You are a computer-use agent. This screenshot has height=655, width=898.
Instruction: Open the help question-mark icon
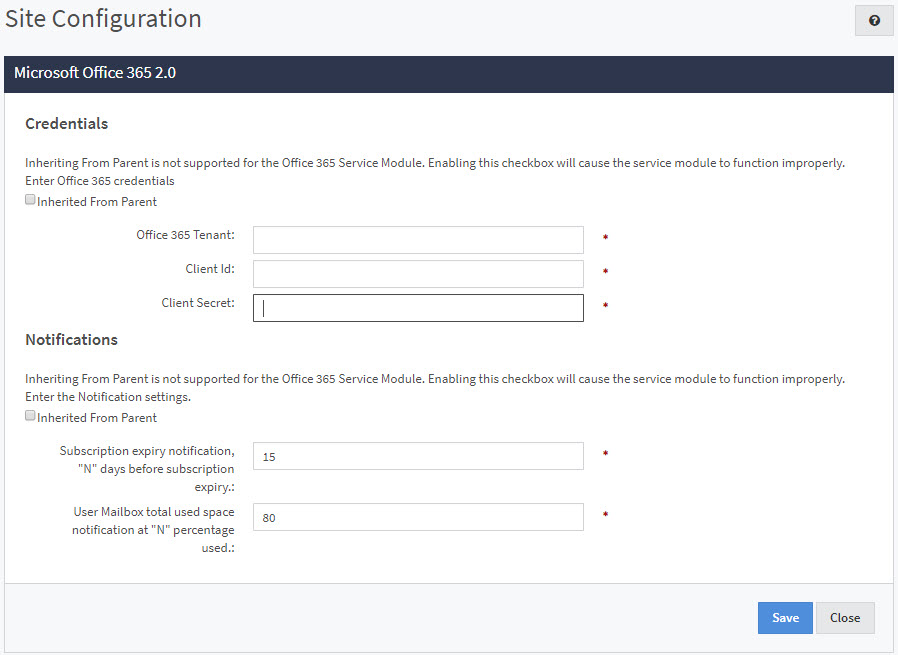pyautogui.click(x=874, y=21)
